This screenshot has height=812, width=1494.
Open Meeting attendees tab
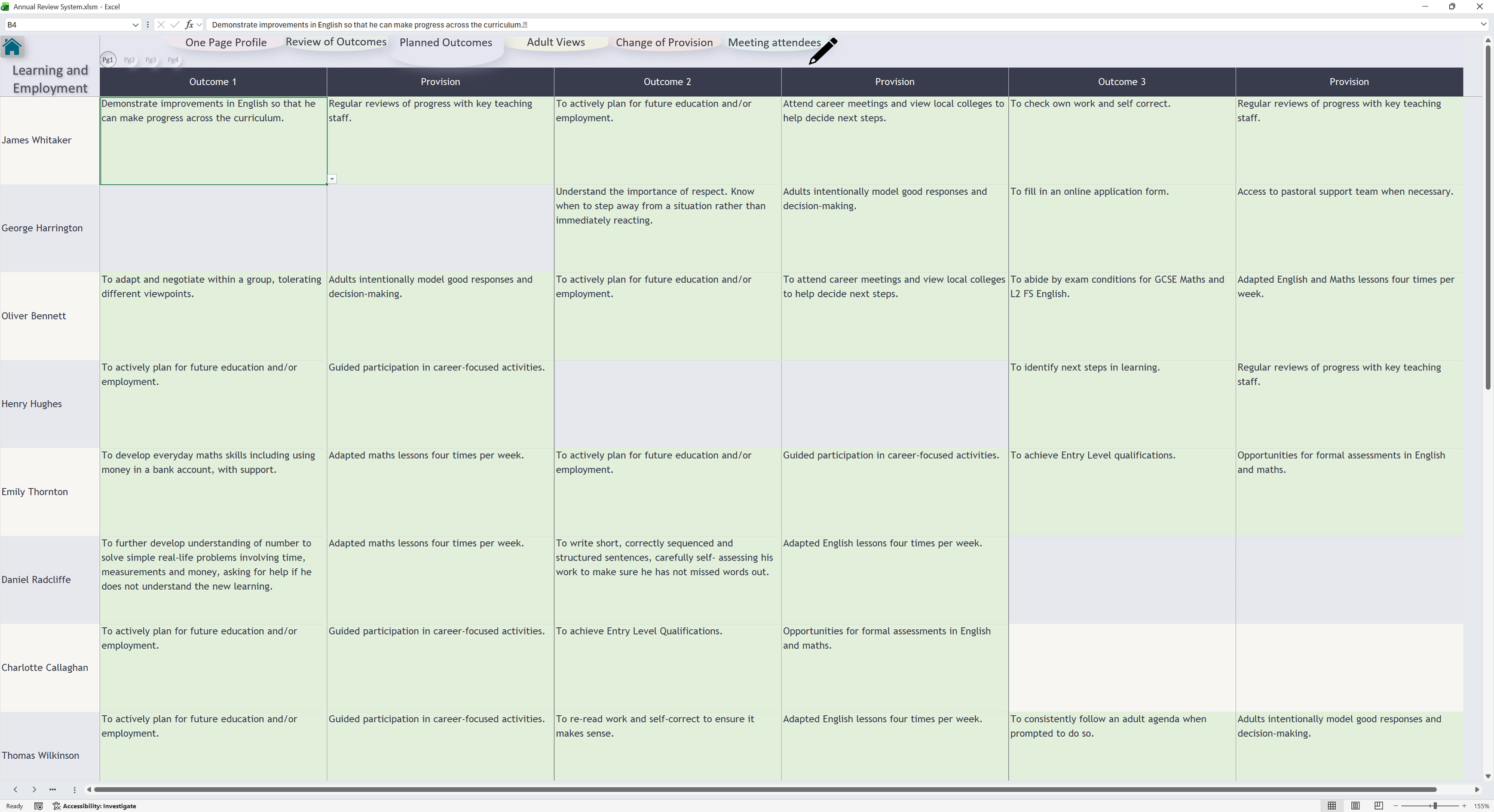774,42
